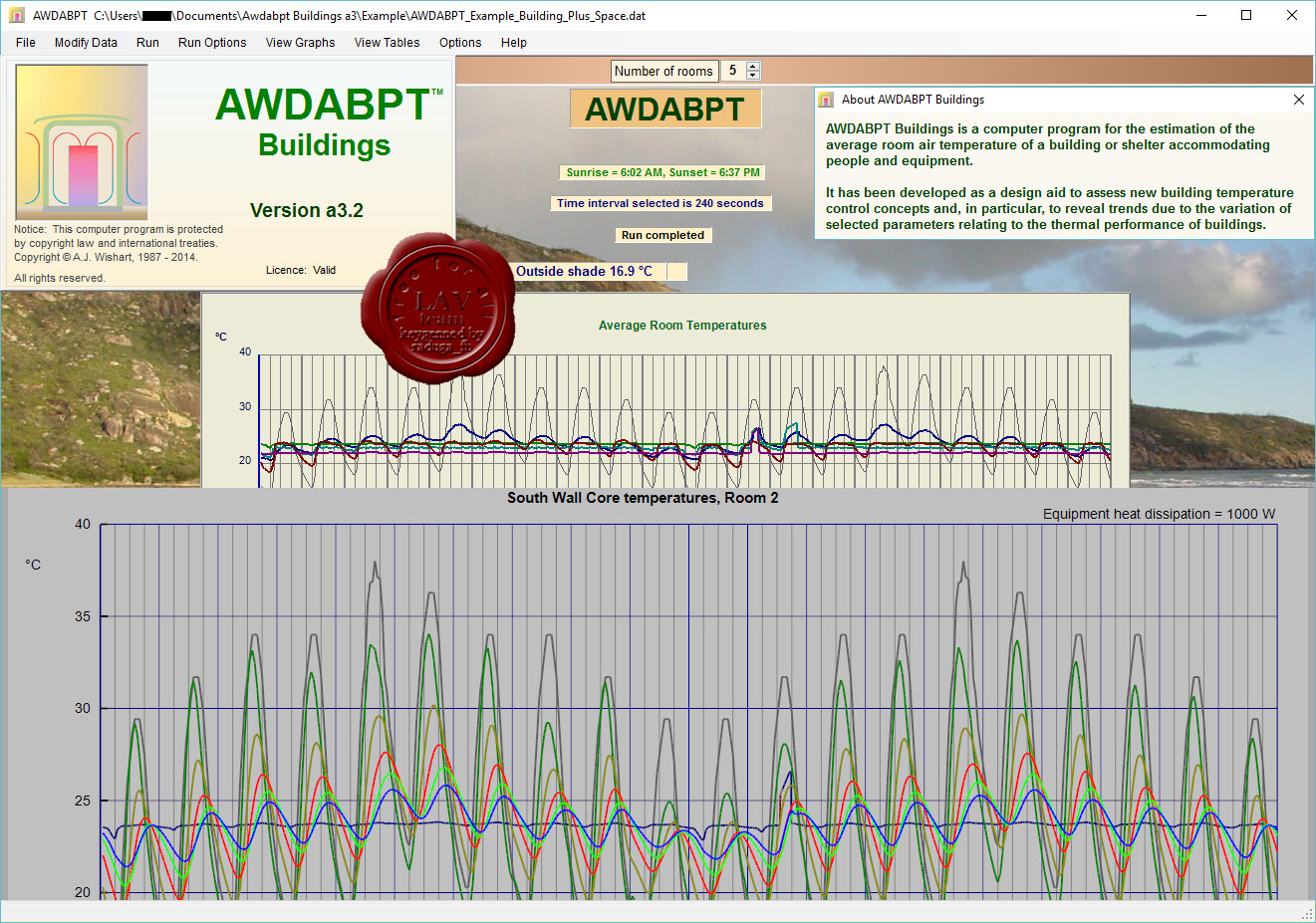
Task: Click the small box beside Outside shade
Action: point(676,271)
